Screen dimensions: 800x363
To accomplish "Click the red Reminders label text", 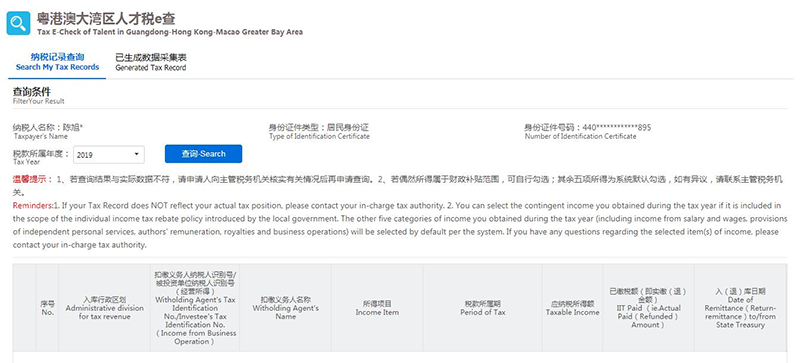I will coord(33,206).
